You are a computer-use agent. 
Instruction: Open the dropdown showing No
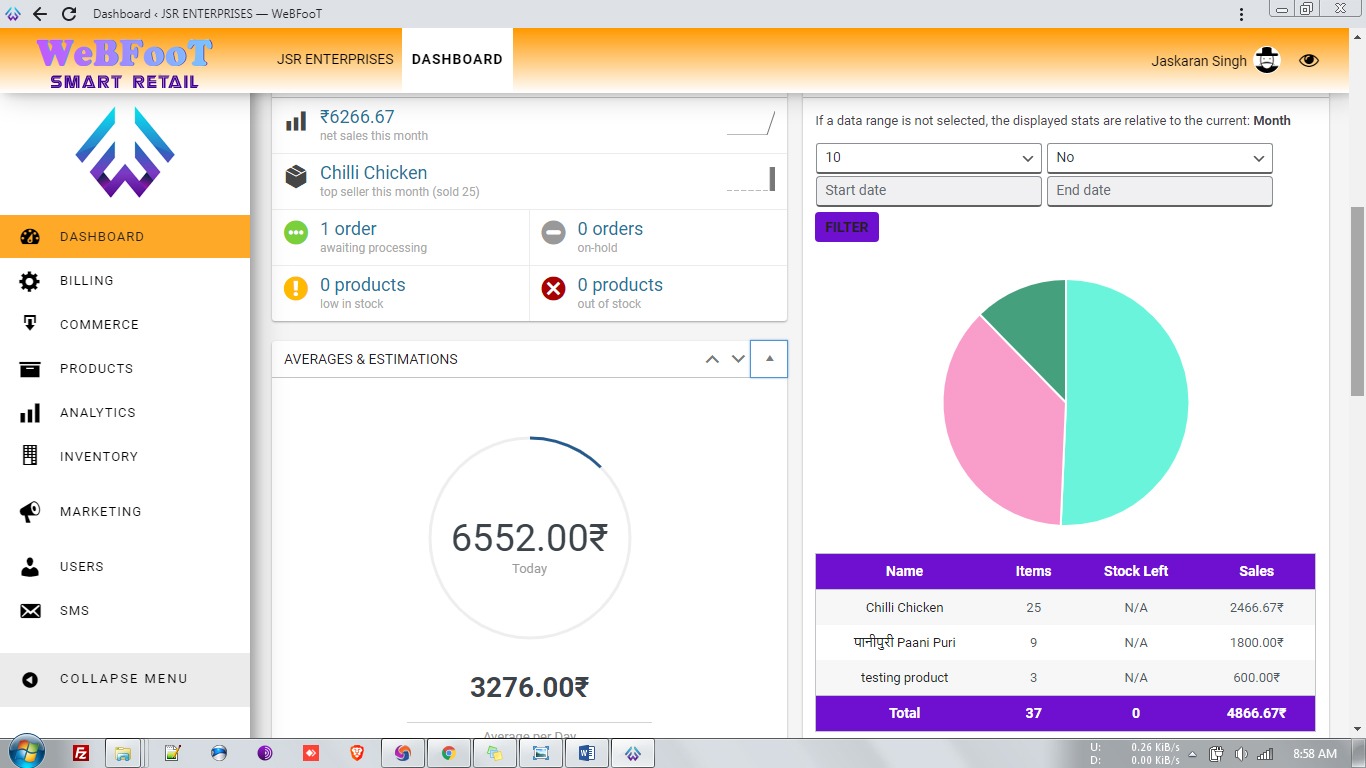(1159, 158)
